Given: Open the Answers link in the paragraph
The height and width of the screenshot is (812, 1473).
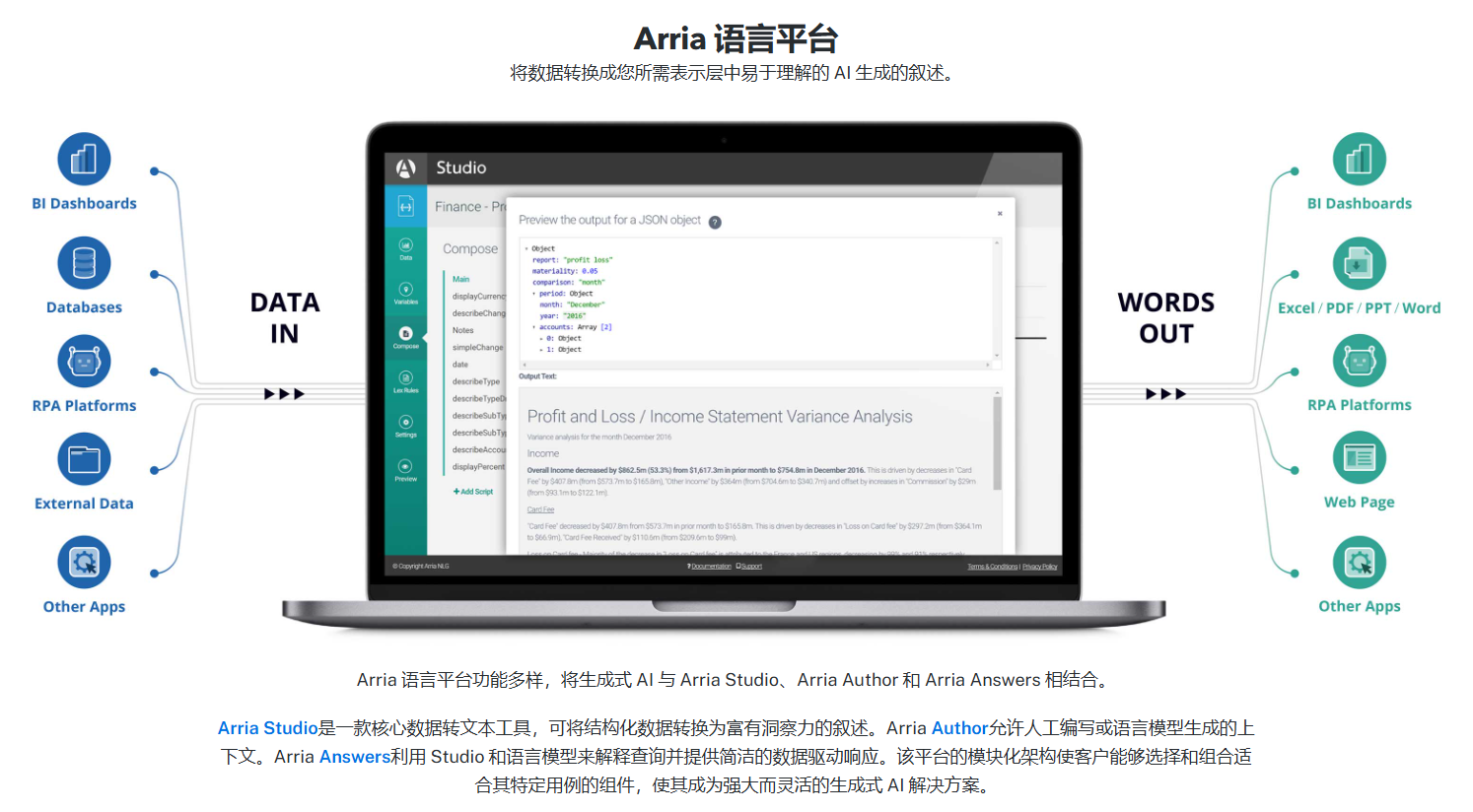Looking at the screenshot, I should pyautogui.click(x=355, y=757).
